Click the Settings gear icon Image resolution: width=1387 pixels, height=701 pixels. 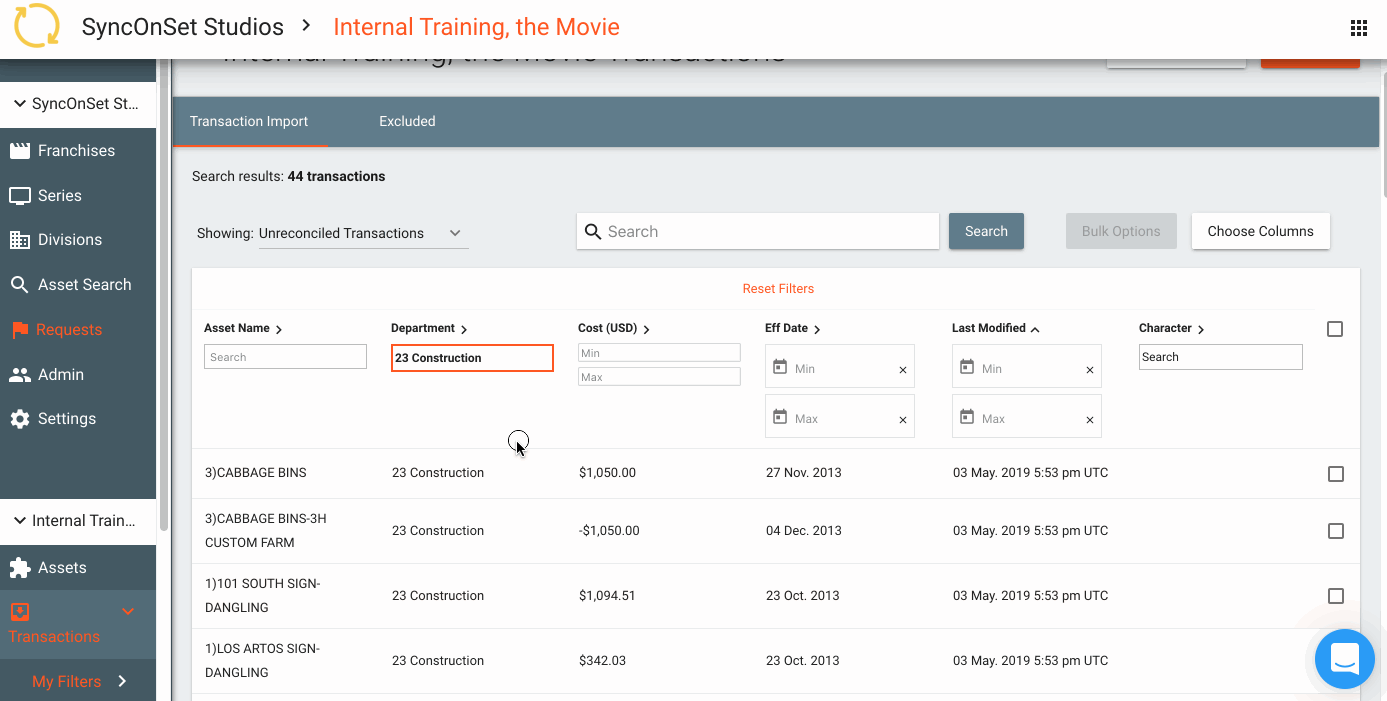(x=20, y=419)
